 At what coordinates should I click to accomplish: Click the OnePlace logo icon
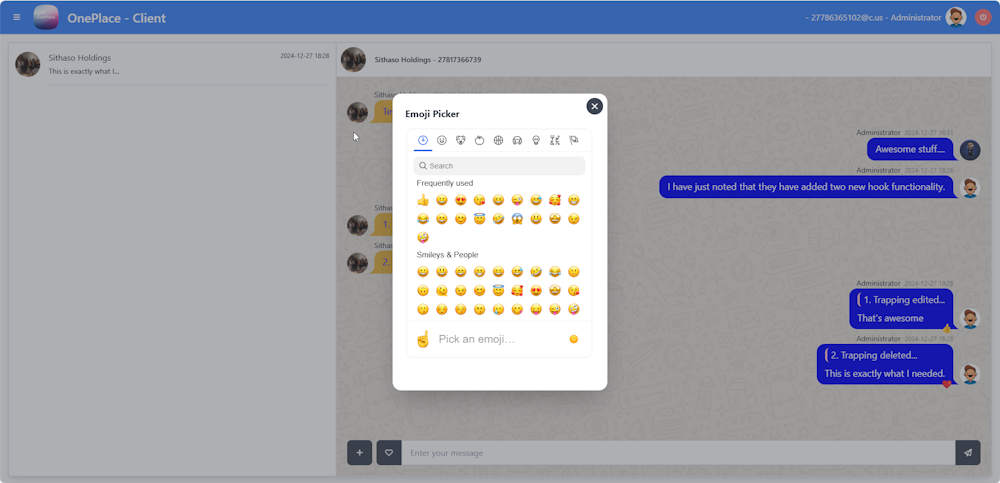click(x=46, y=17)
